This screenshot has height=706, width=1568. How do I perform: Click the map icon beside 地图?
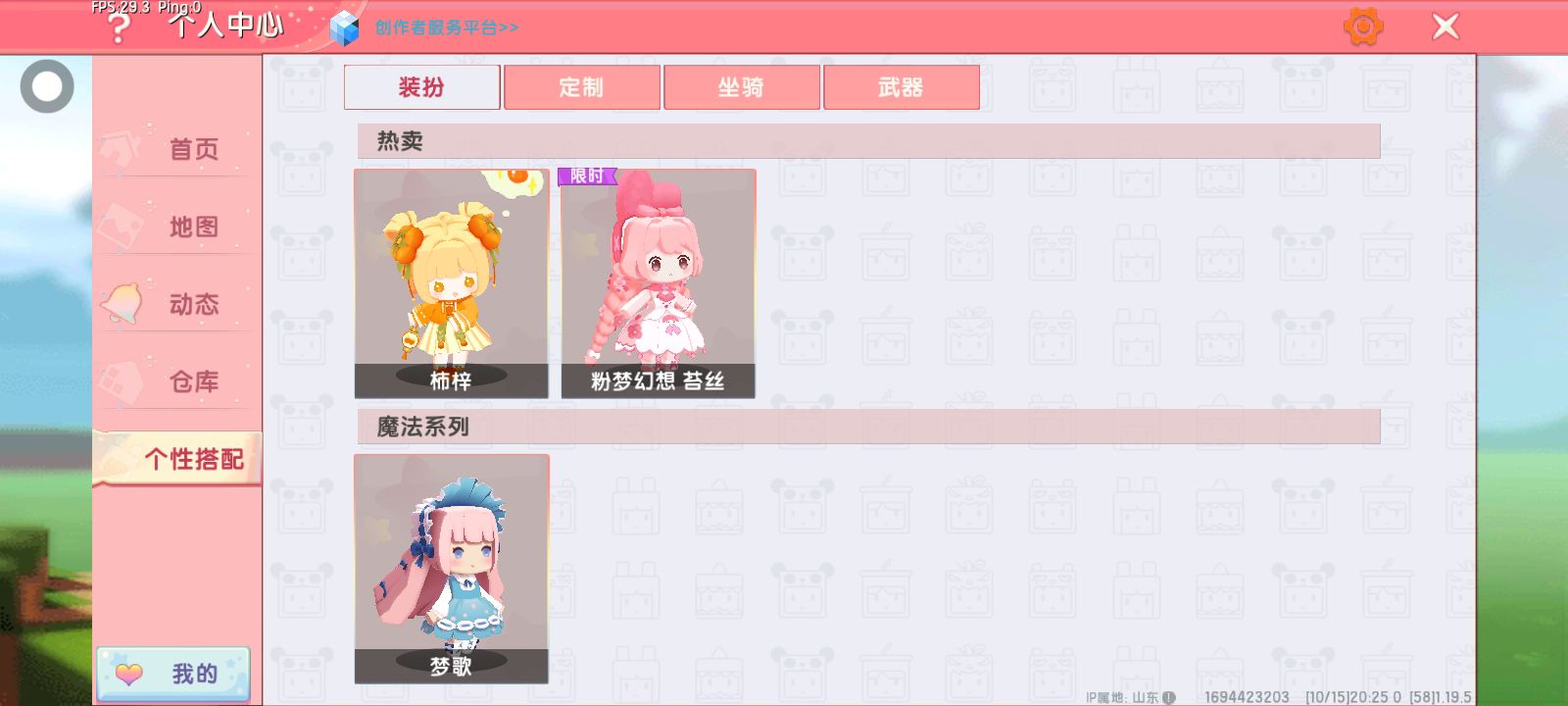(122, 227)
